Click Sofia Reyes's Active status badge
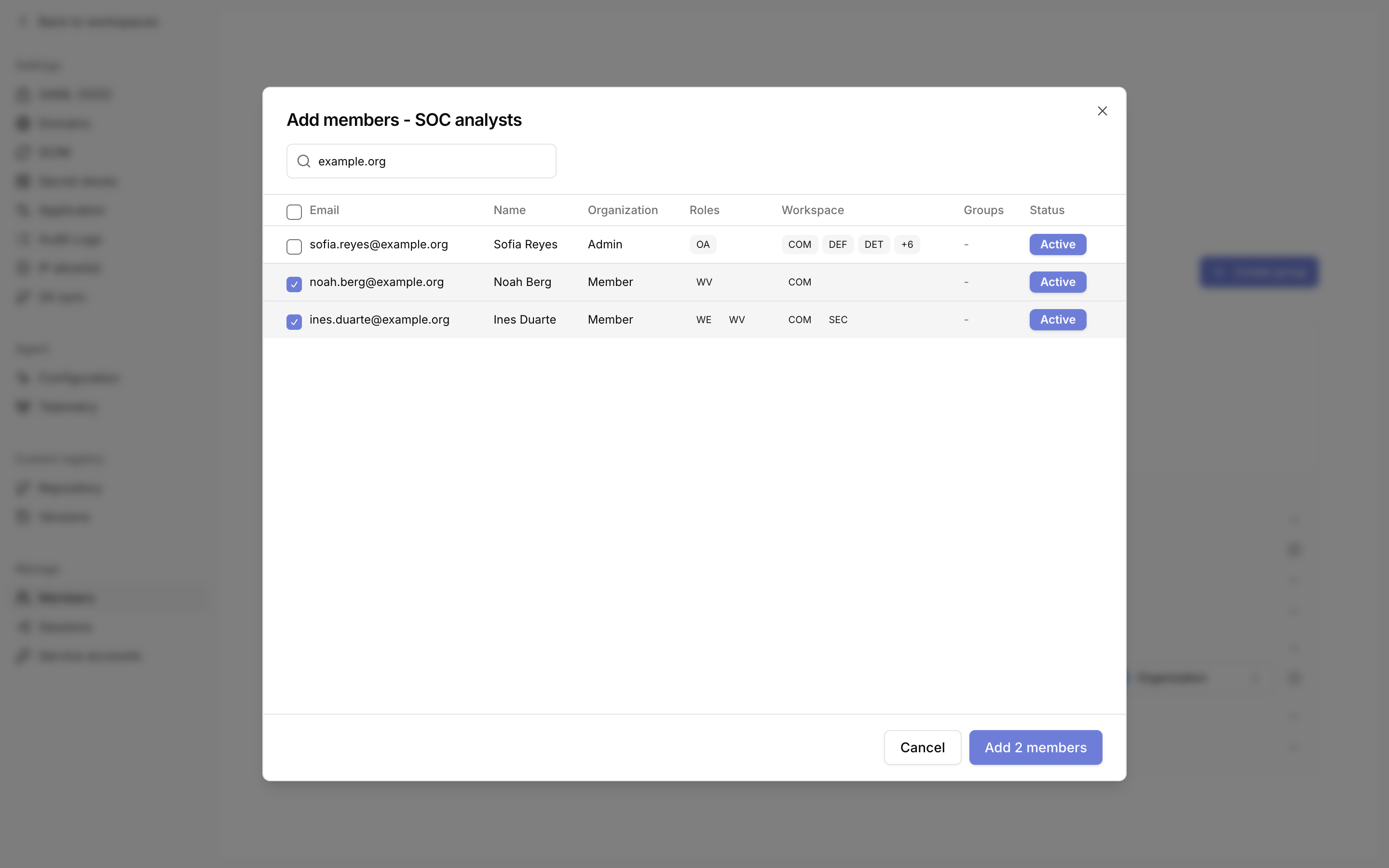This screenshot has width=1389, height=868. click(x=1057, y=244)
